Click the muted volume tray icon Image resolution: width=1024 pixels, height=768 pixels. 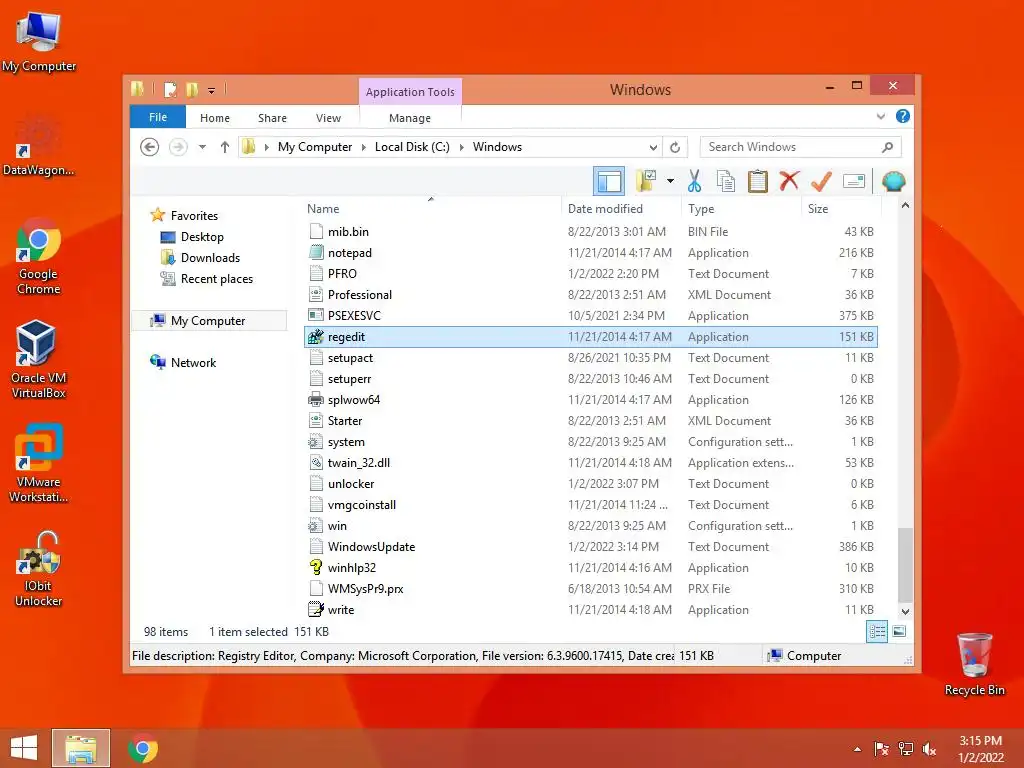[929, 749]
